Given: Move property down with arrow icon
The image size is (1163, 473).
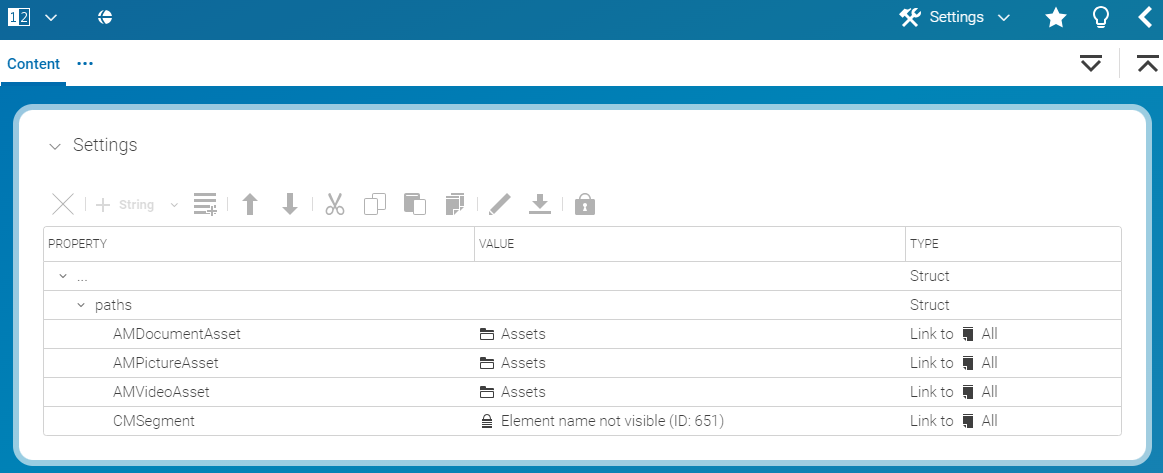Looking at the screenshot, I should pos(290,205).
